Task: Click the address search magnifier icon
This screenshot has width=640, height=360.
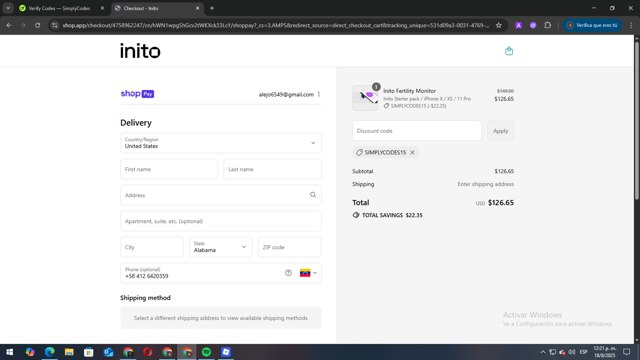Action: click(x=313, y=195)
